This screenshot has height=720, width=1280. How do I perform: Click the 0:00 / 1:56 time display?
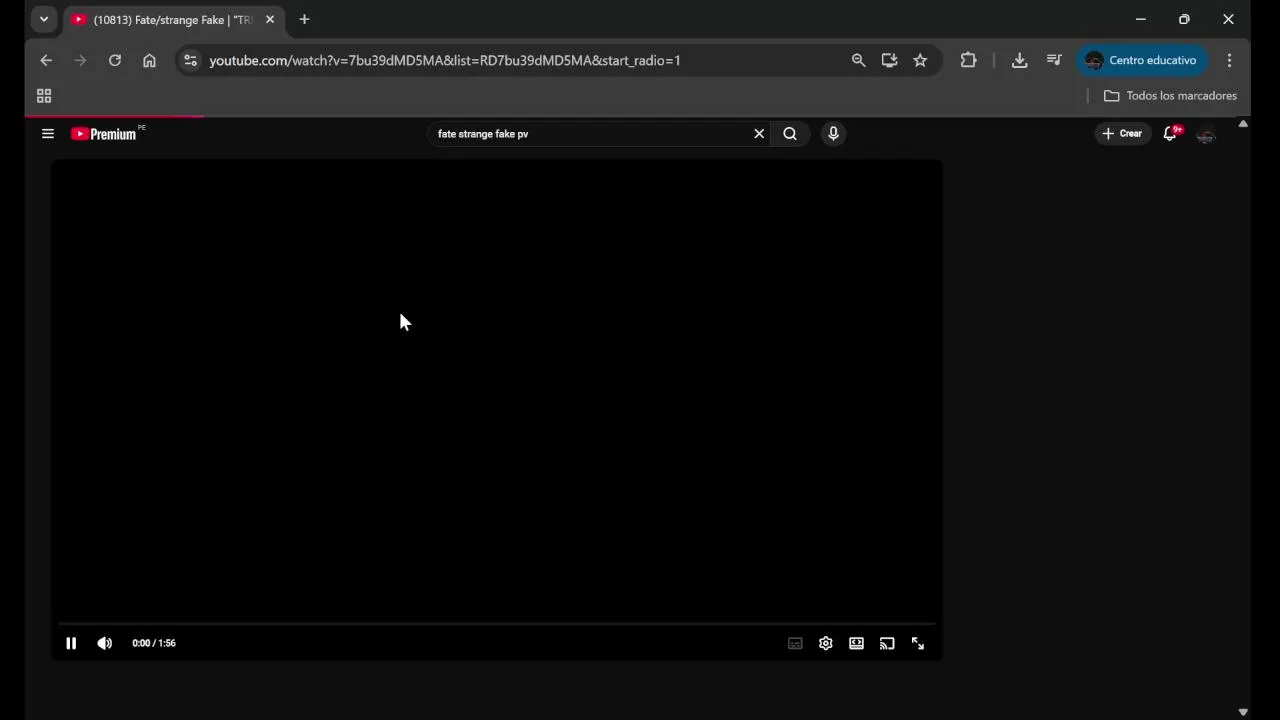click(154, 643)
